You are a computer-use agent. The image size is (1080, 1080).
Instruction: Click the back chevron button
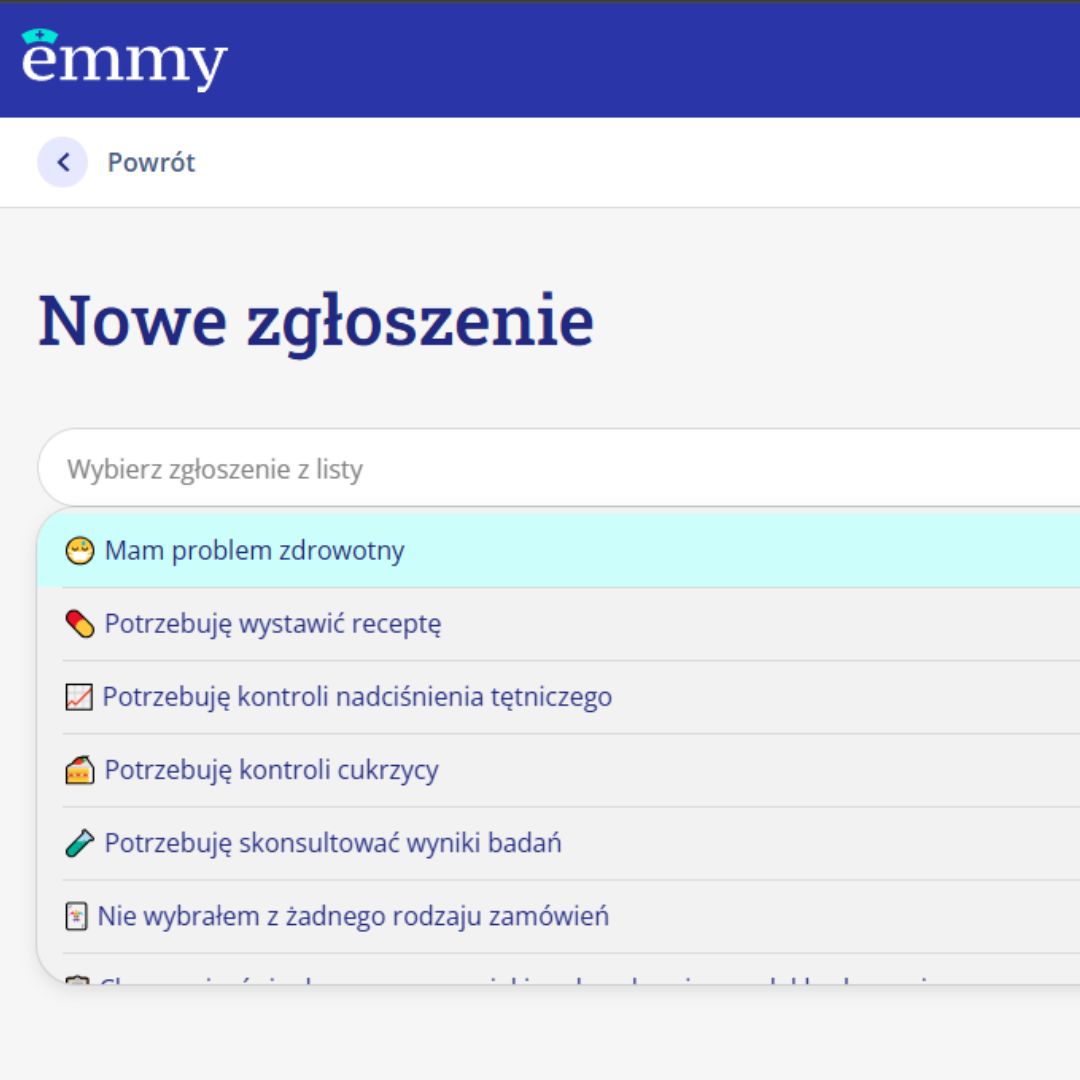(63, 162)
